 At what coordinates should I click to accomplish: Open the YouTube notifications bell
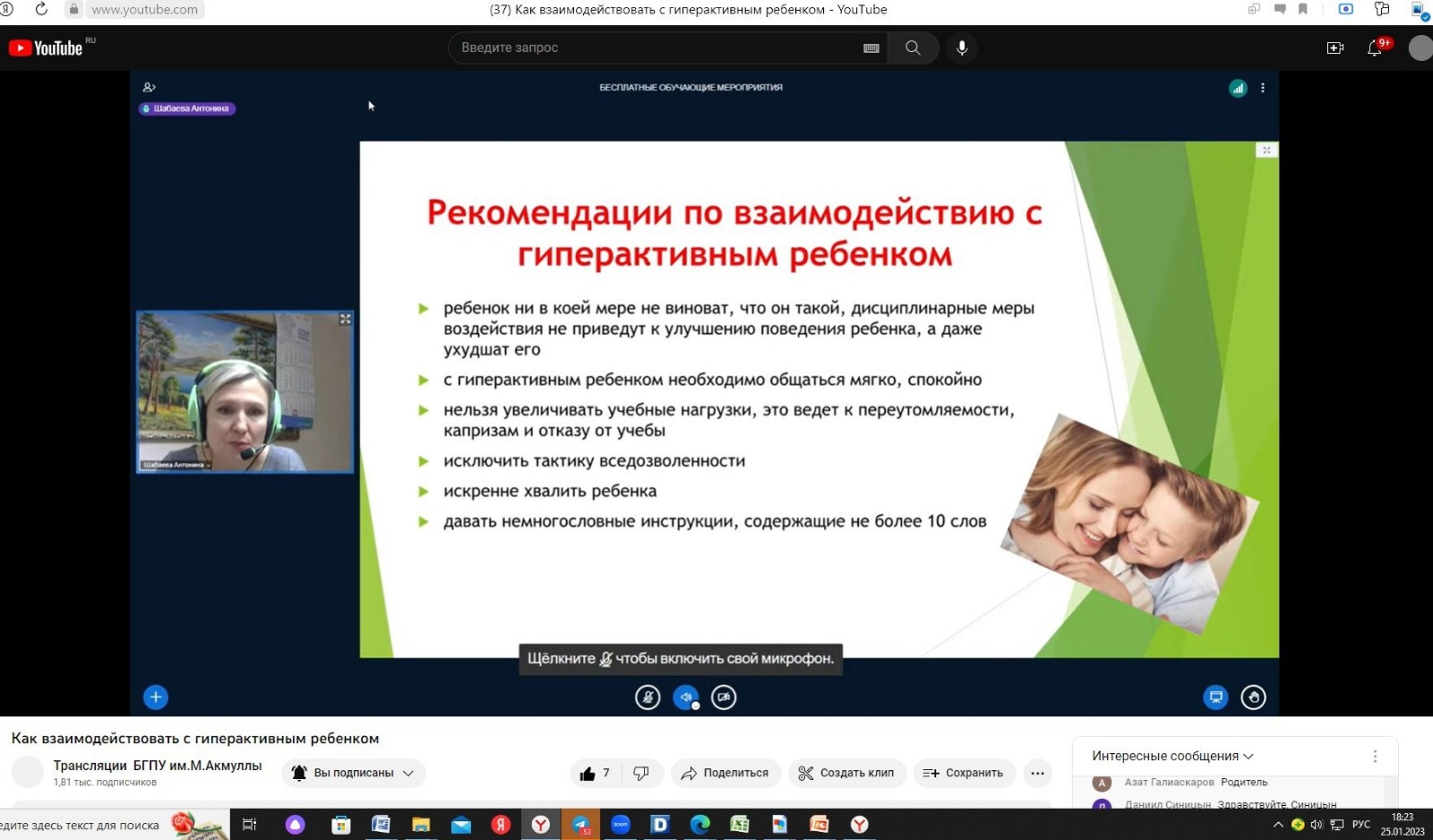(1375, 48)
